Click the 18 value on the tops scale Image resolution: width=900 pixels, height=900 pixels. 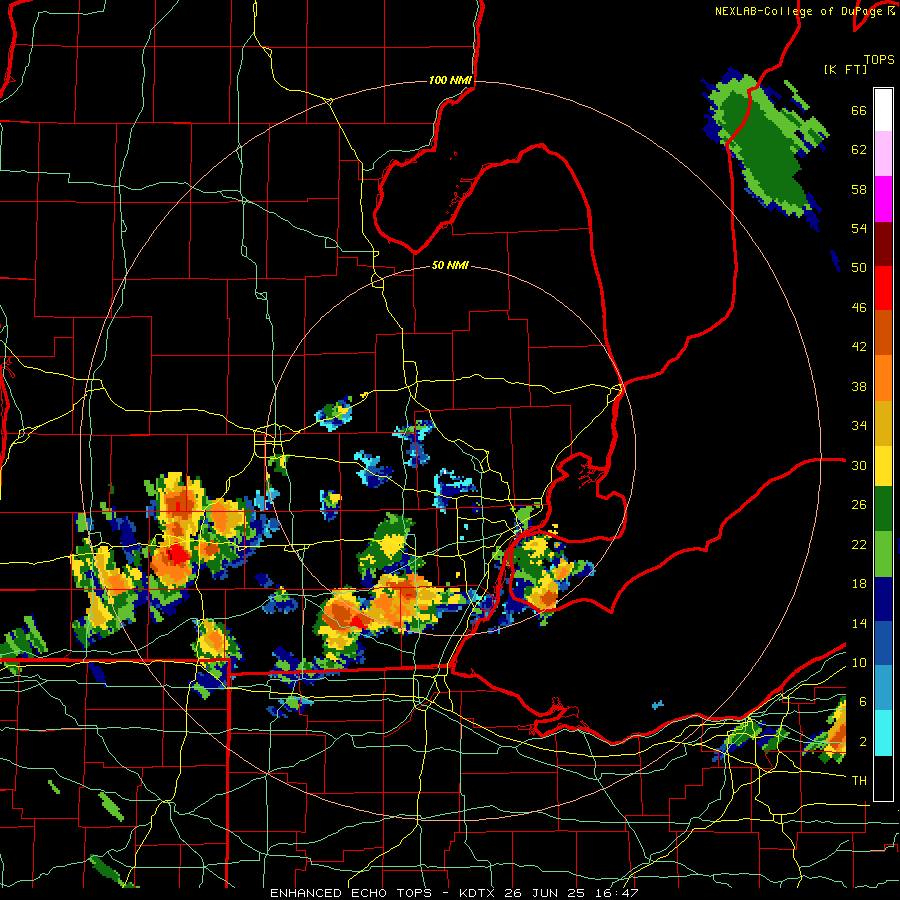[x=859, y=584]
